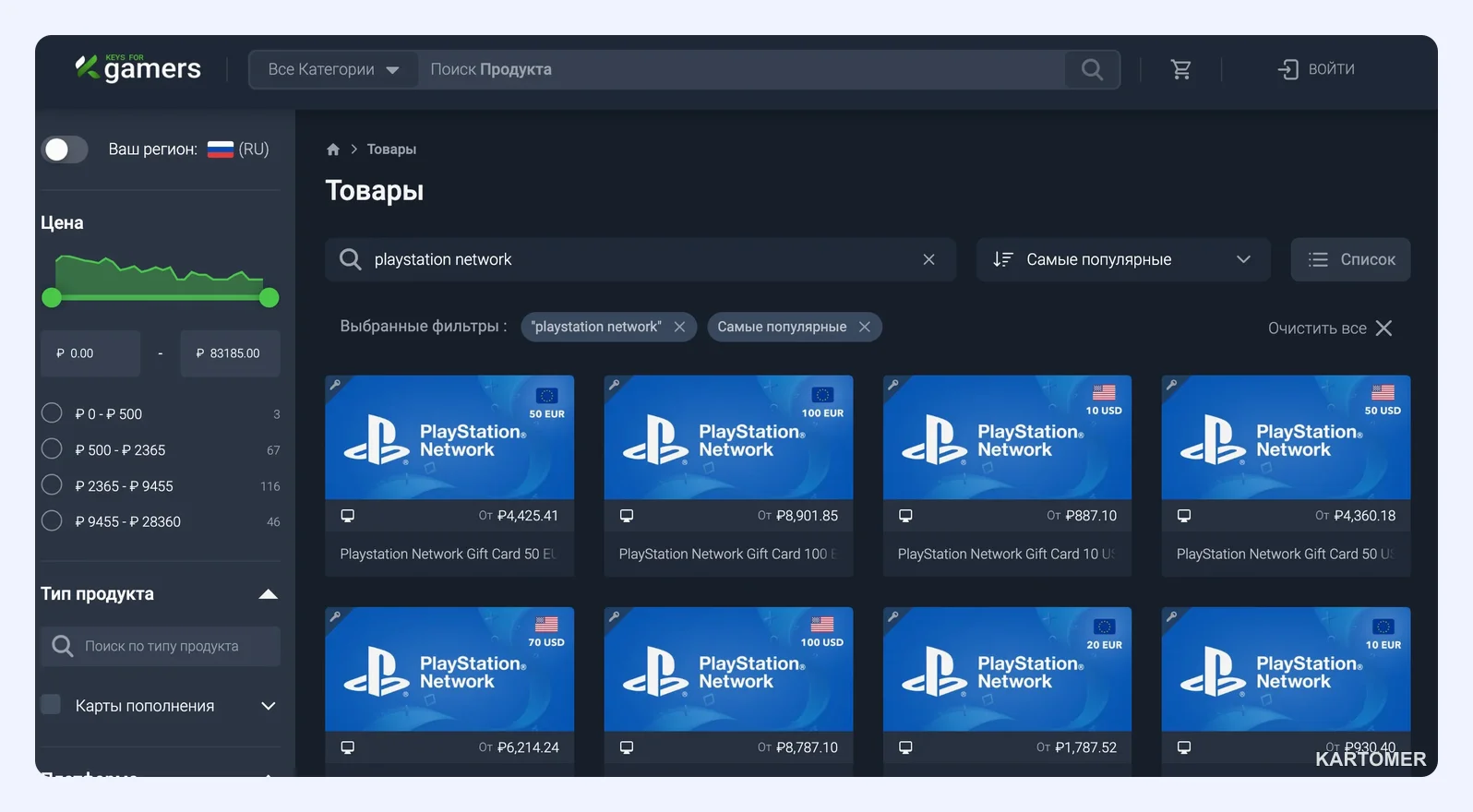Click key icon on 50 EUR card
Viewport: 1473px width, 812px height.
pyautogui.click(x=336, y=385)
